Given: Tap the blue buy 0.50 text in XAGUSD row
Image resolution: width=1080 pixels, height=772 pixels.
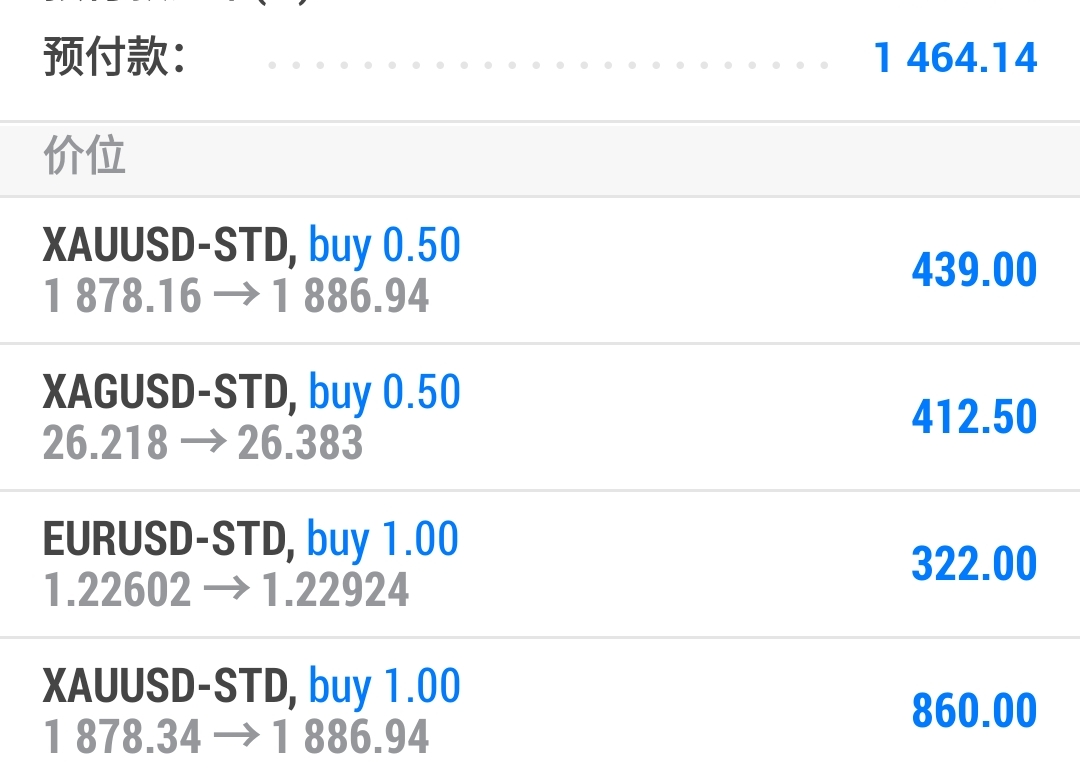Looking at the screenshot, I should [x=384, y=392].
